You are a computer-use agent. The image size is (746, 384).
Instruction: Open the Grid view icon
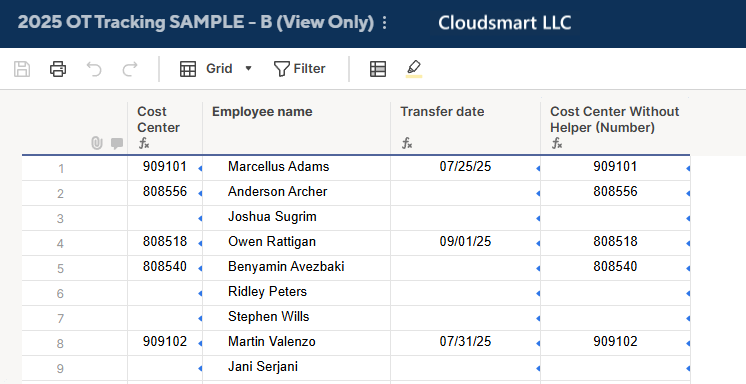click(188, 69)
